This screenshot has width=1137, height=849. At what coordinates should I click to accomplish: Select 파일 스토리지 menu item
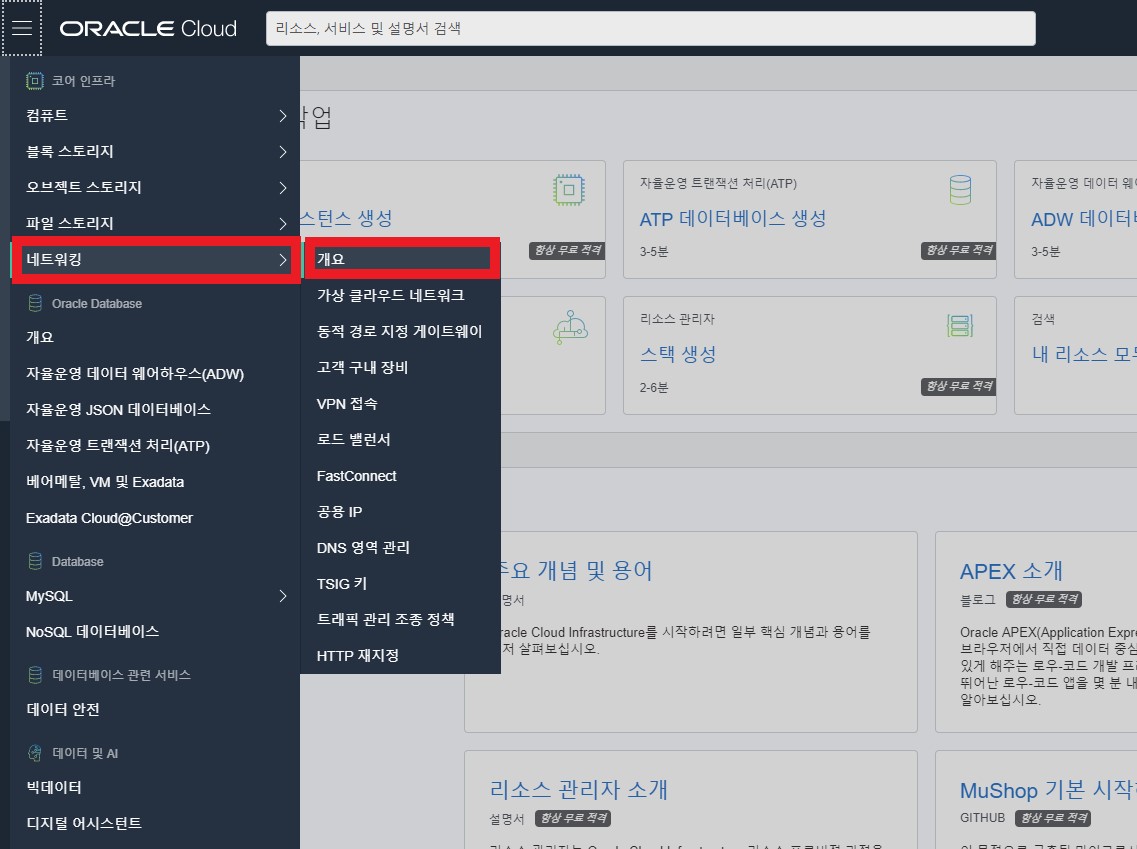pos(156,223)
